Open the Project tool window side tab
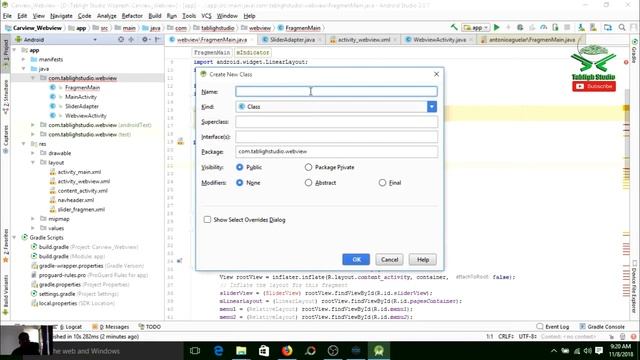This screenshot has width=640, height=360. click(x=6, y=53)
